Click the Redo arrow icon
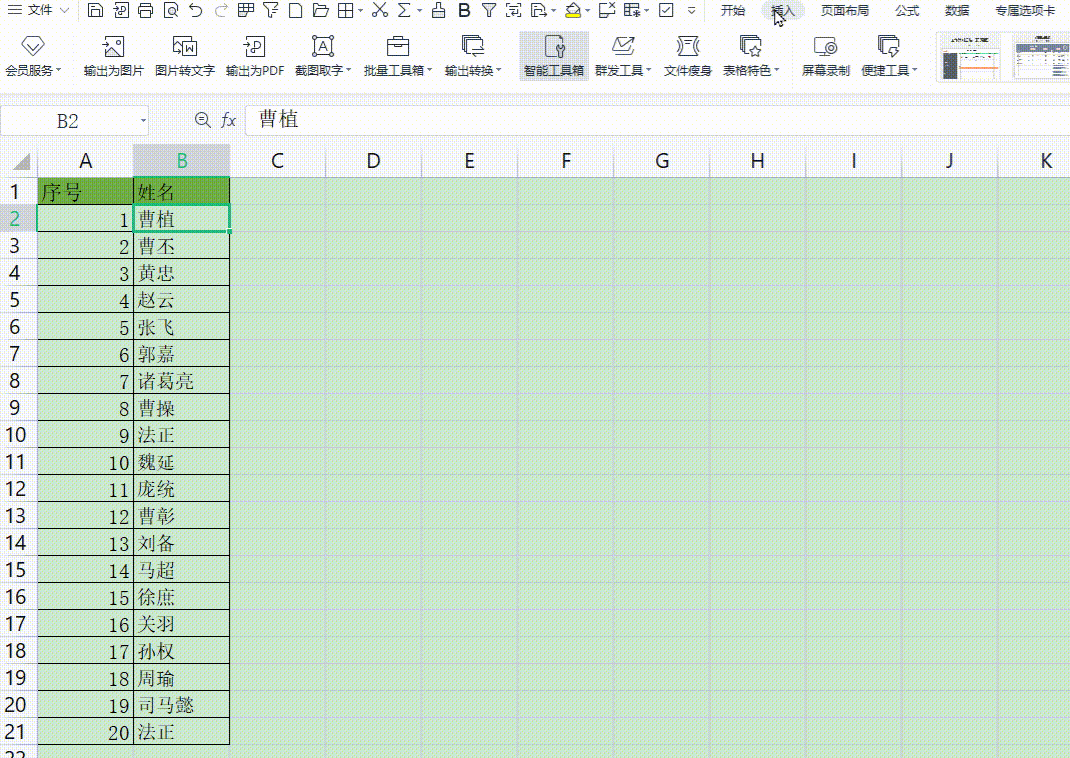The image size is (1070, 758). 220,10
